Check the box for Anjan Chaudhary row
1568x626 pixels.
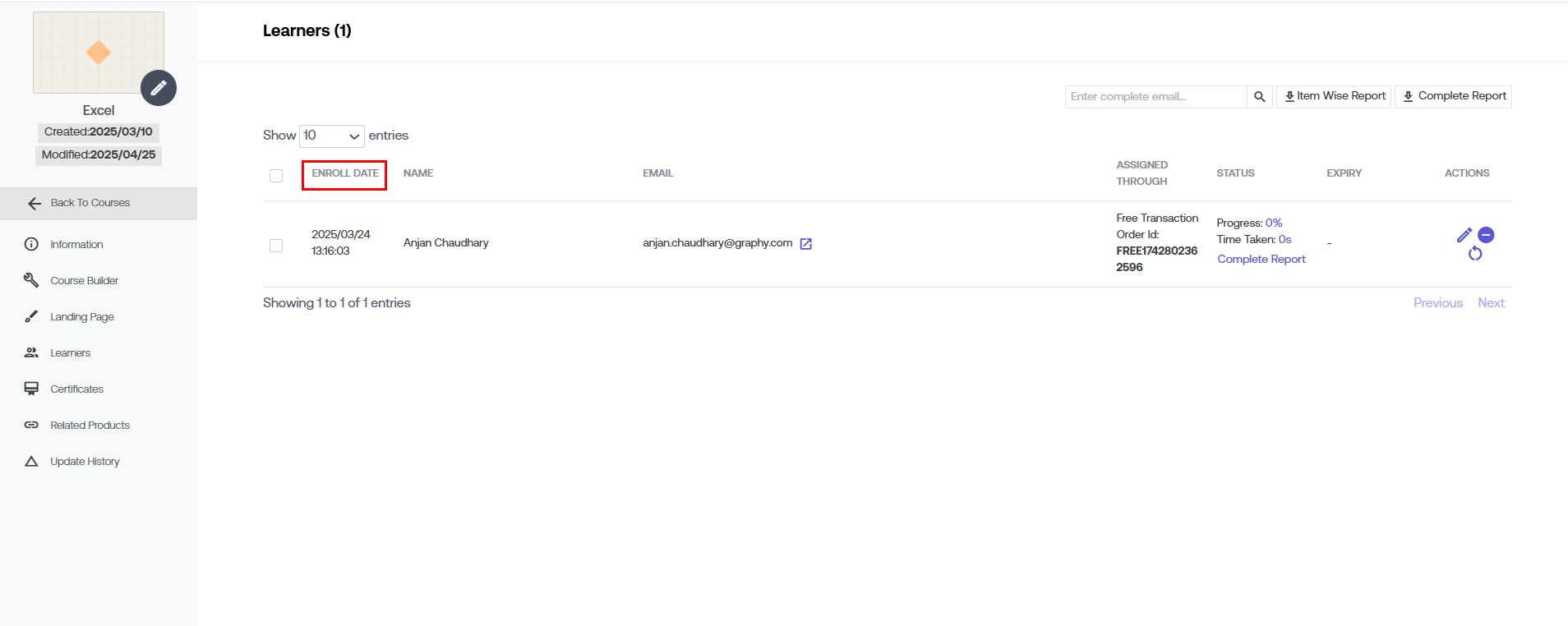tap(276, 246)
